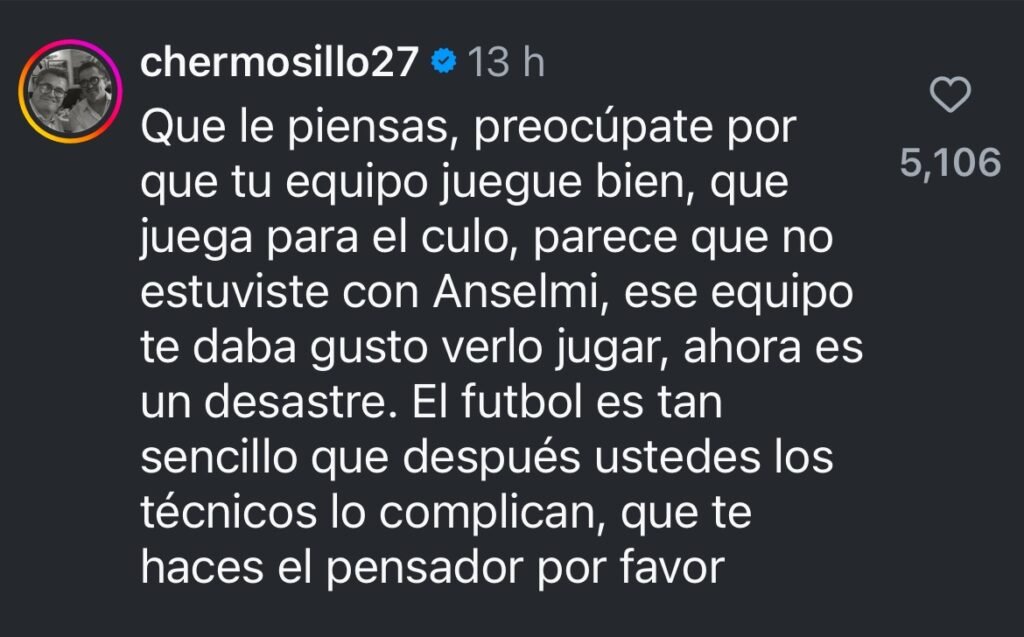View the 5,106 likes count
The image size is (1024, 637).
950,162
